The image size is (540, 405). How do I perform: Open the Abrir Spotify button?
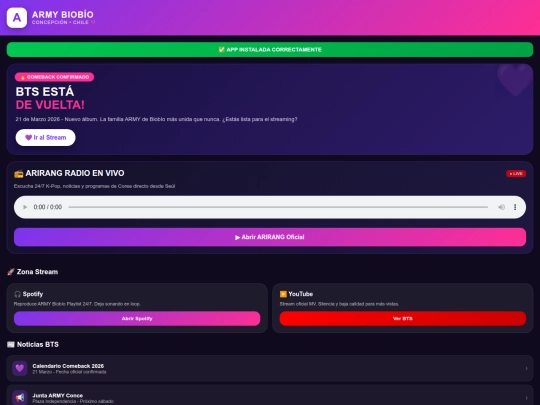[137, 319]
